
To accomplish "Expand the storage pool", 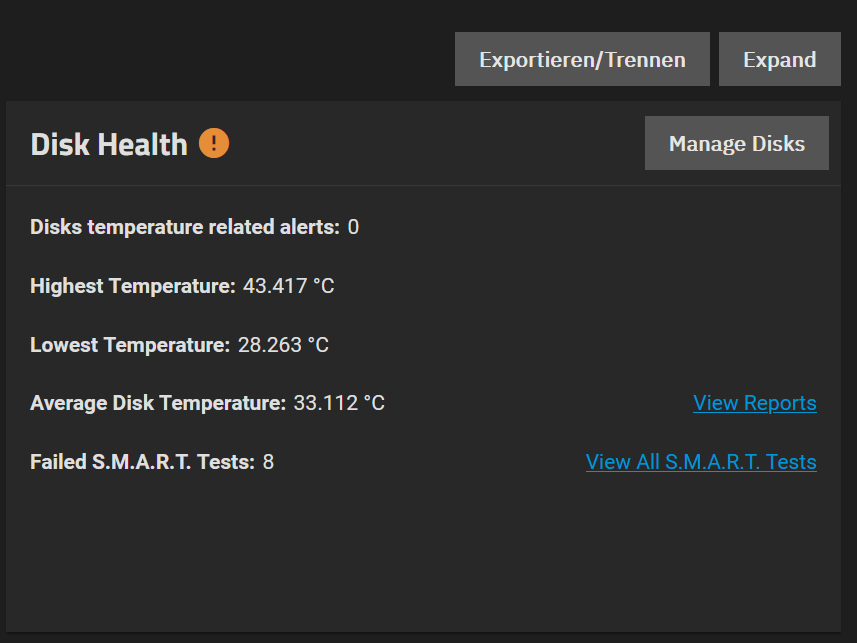I will coord(779,59).
